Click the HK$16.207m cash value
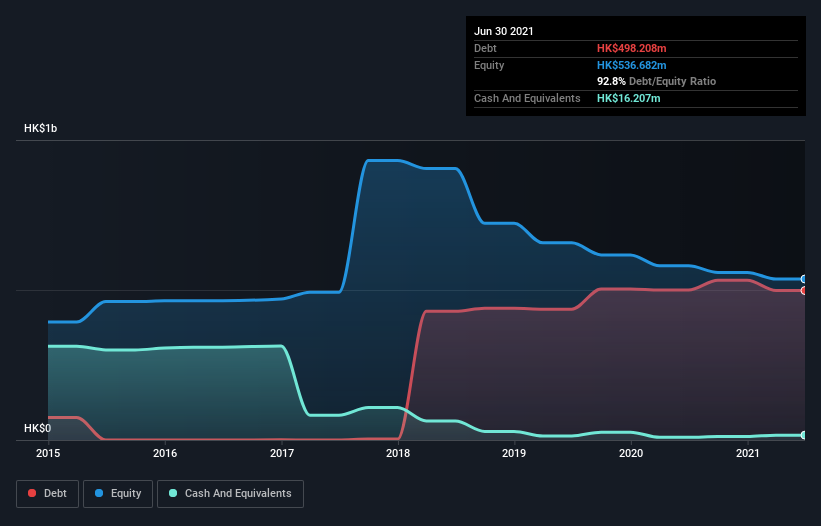Viewport: 821px width, 526px height. (628, 98)
